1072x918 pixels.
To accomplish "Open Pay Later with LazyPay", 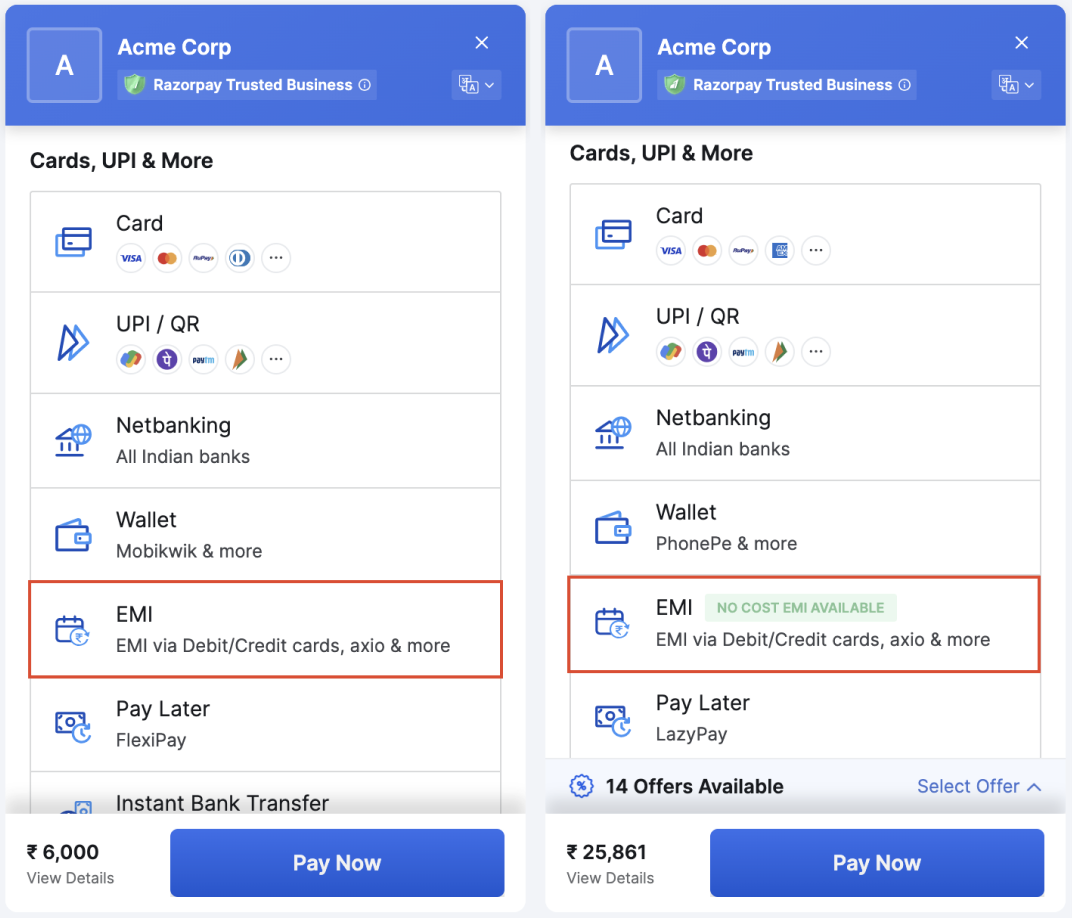I will pyautogui.click(x=804, y=717).
